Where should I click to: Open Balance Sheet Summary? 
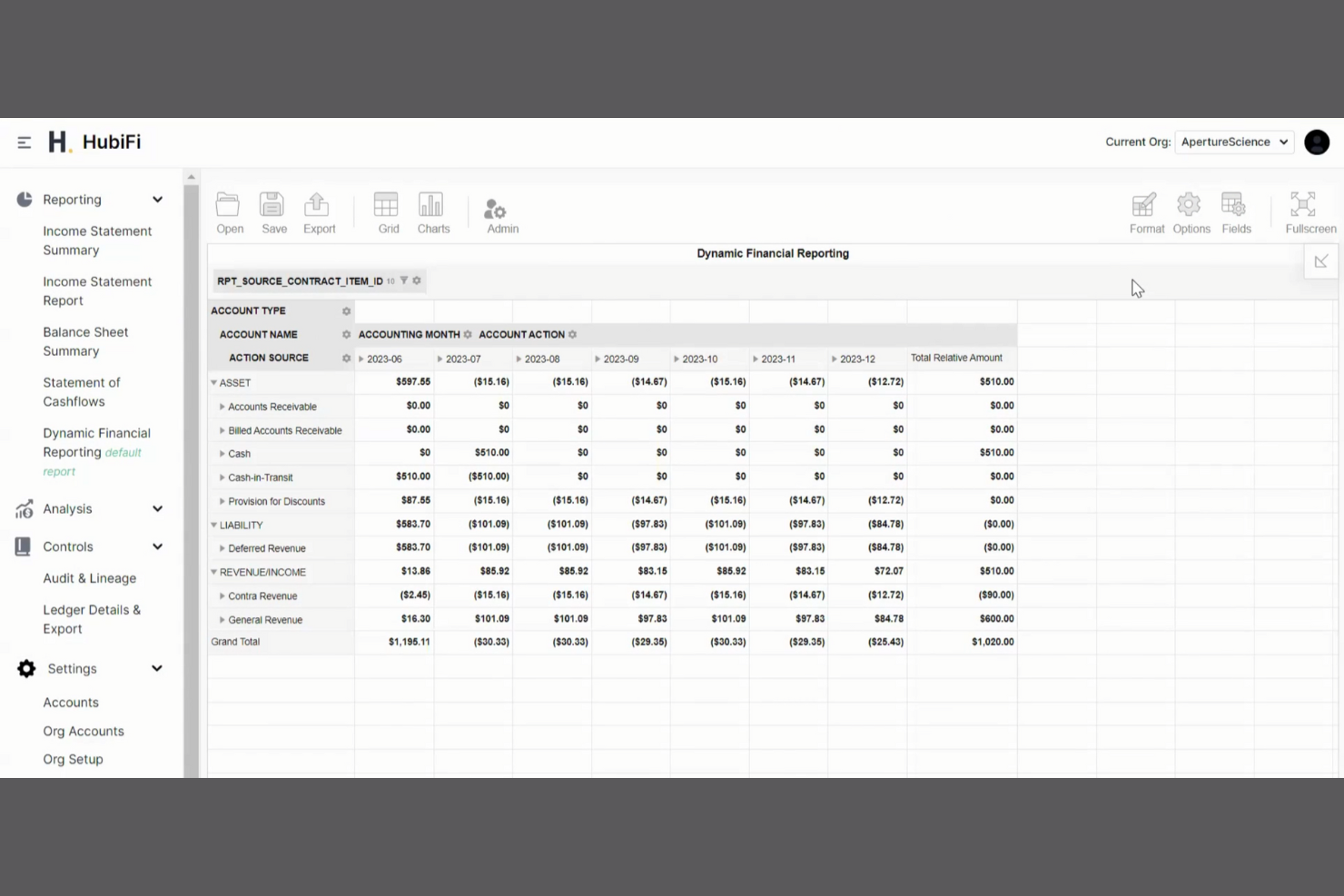[85, 341]
